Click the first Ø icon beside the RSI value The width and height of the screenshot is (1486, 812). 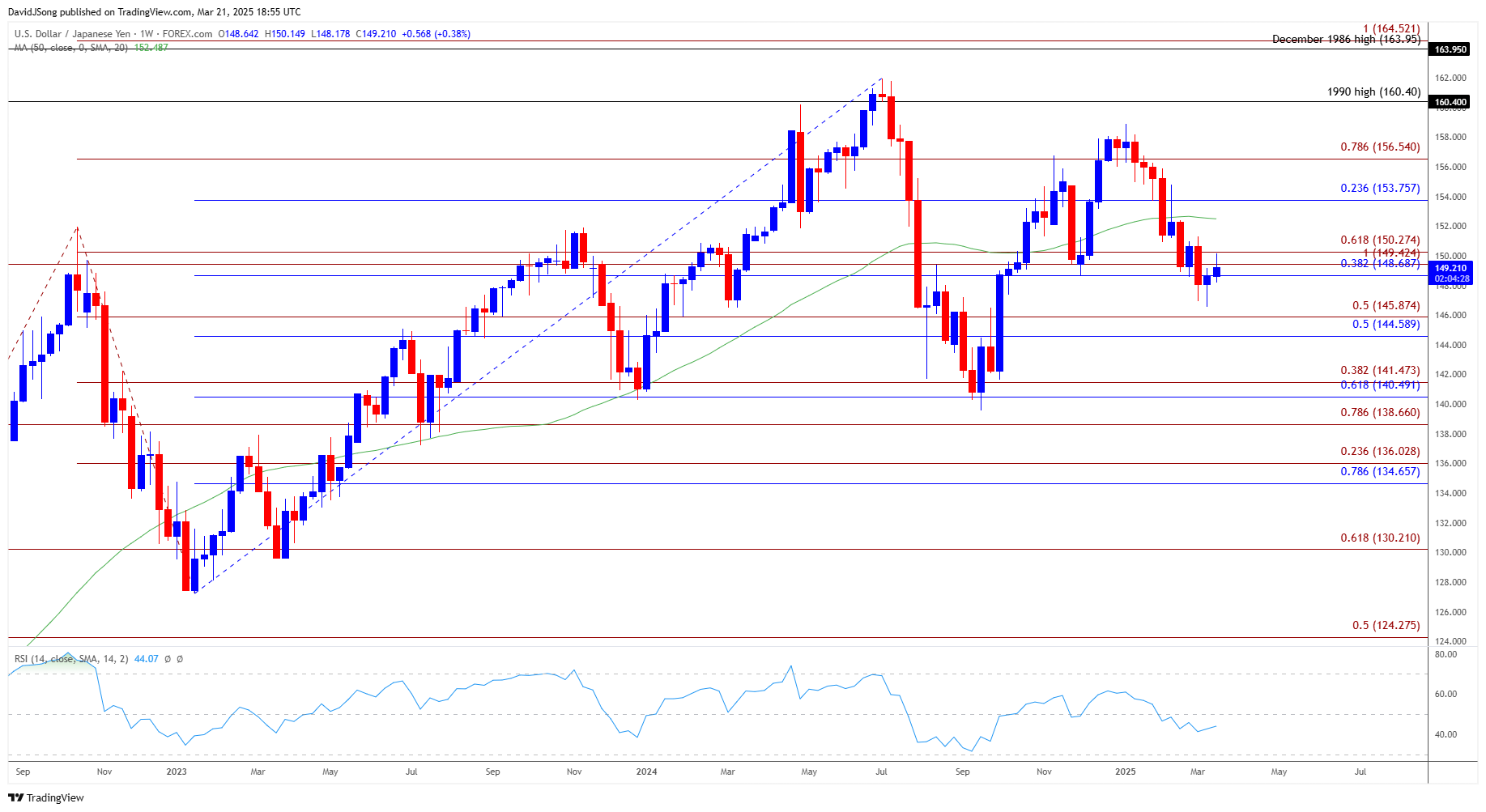pos(168,659)
